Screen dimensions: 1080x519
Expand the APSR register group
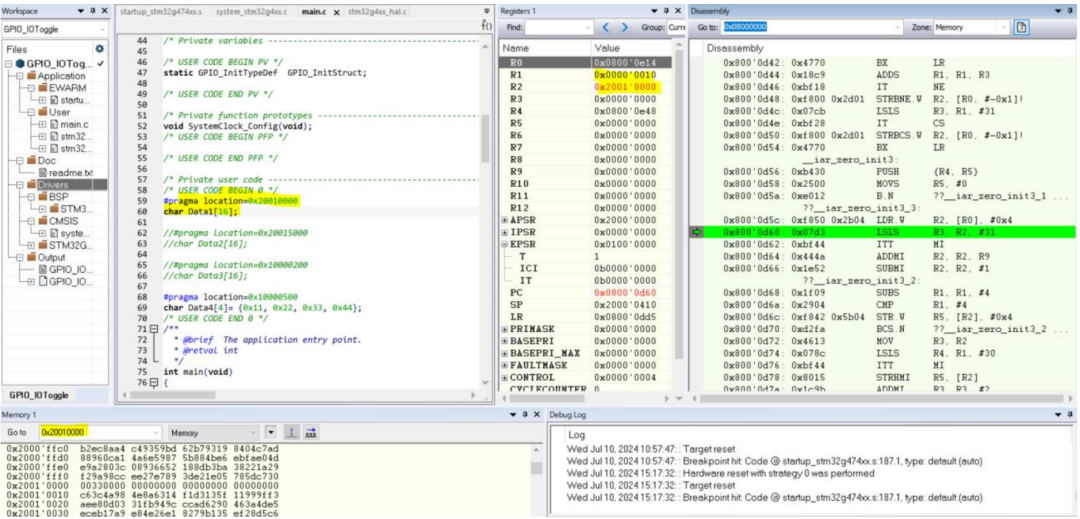coord(505,220)
